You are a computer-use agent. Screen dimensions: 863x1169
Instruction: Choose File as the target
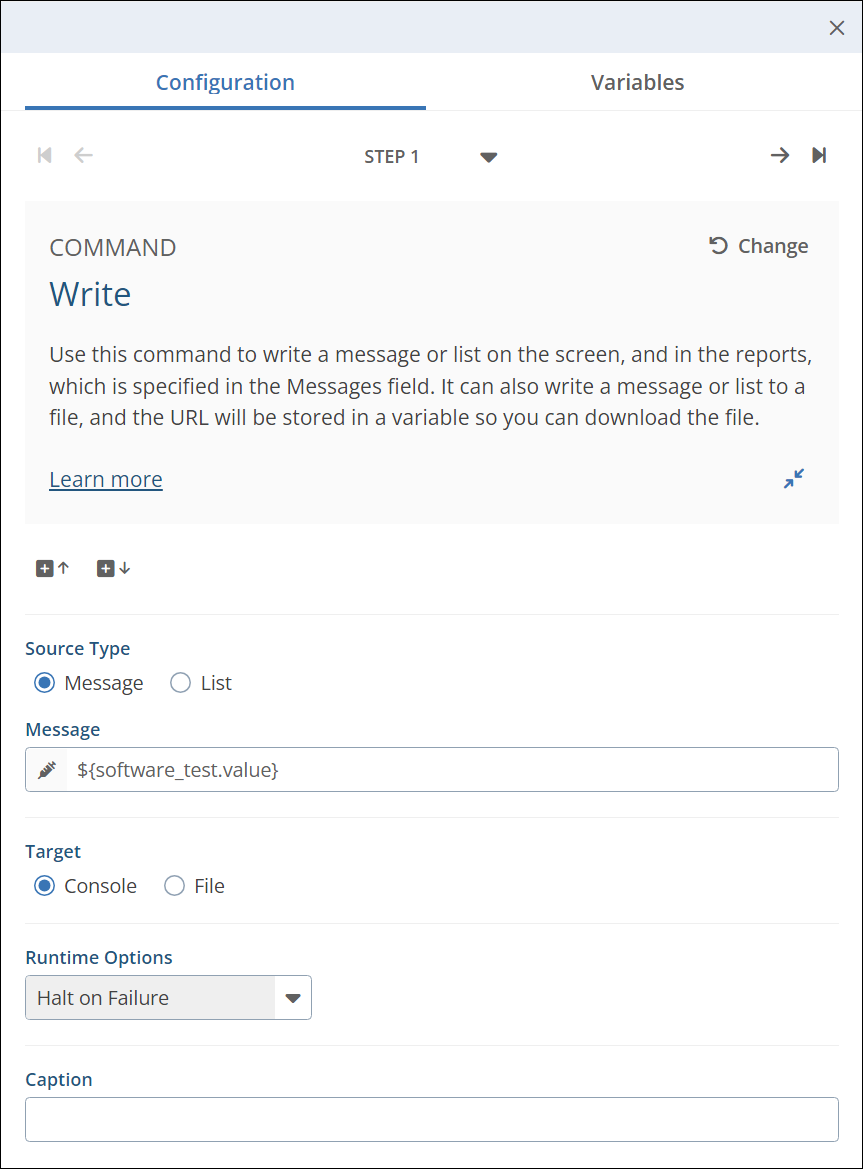[x=175, y=886]
